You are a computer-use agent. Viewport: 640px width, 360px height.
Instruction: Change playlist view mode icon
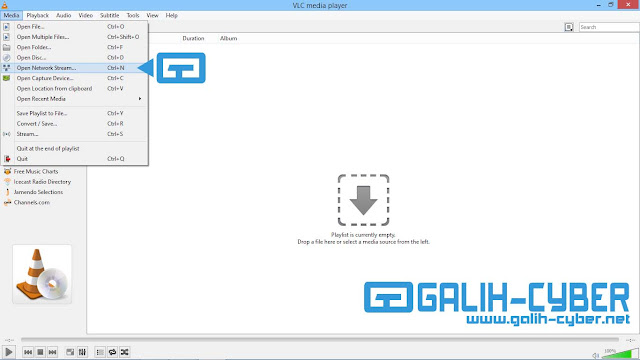(x=569, y=27)
